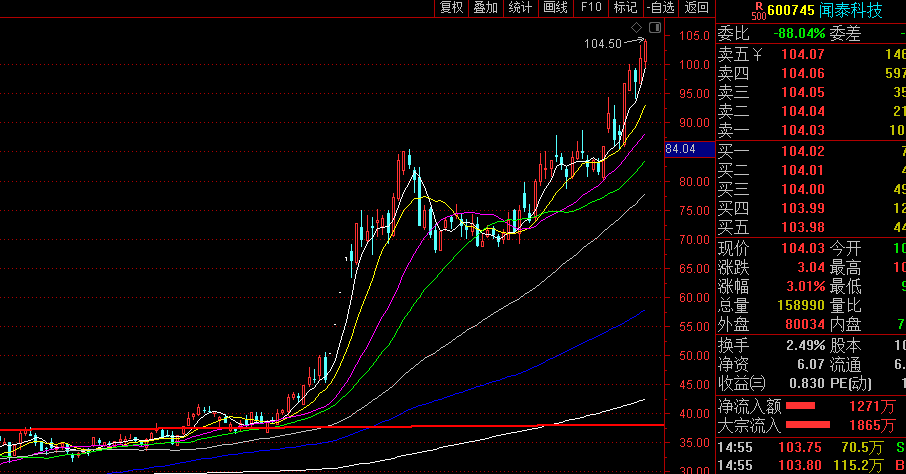Click the 净资 value 6.07
The height and width of the screenshot is (474, 906).
pos(811,365)
